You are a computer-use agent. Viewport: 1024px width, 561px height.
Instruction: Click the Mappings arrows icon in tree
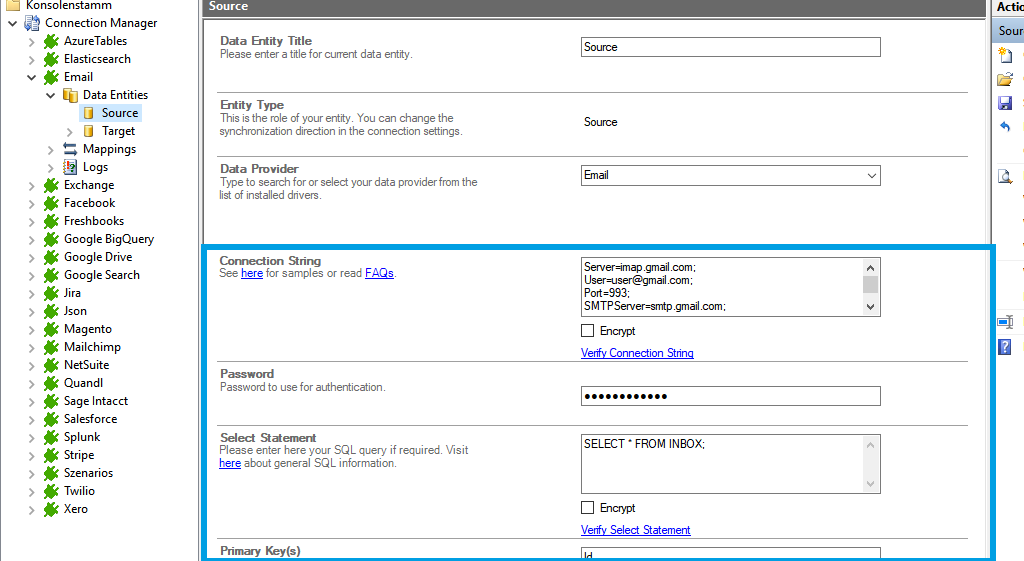click(70, 149)
